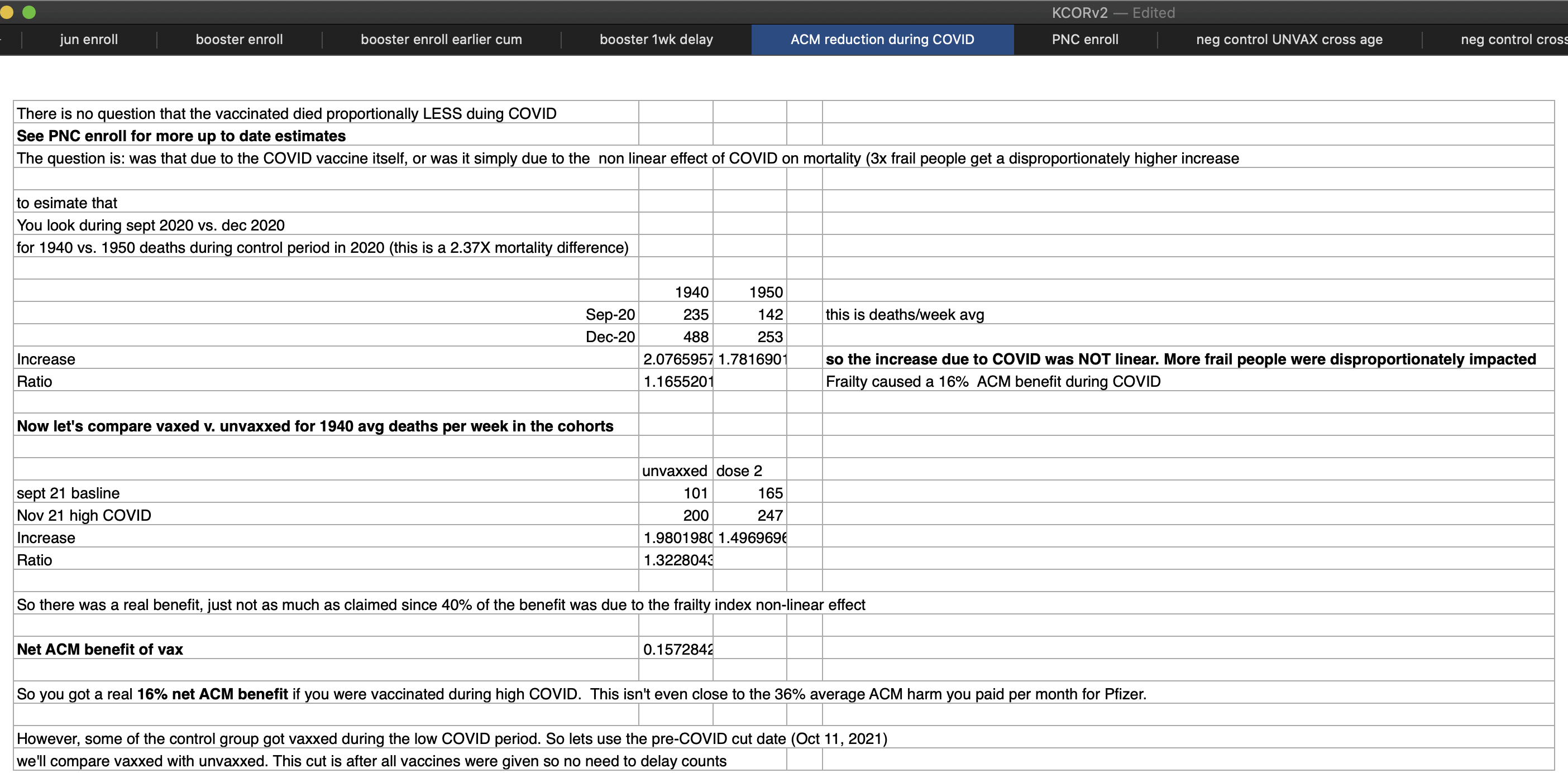Image resolution: width=1568 pixels, height=778 pixels.
Task: Switch to the jun enroll sheet tab
Action: click(89, 40)
